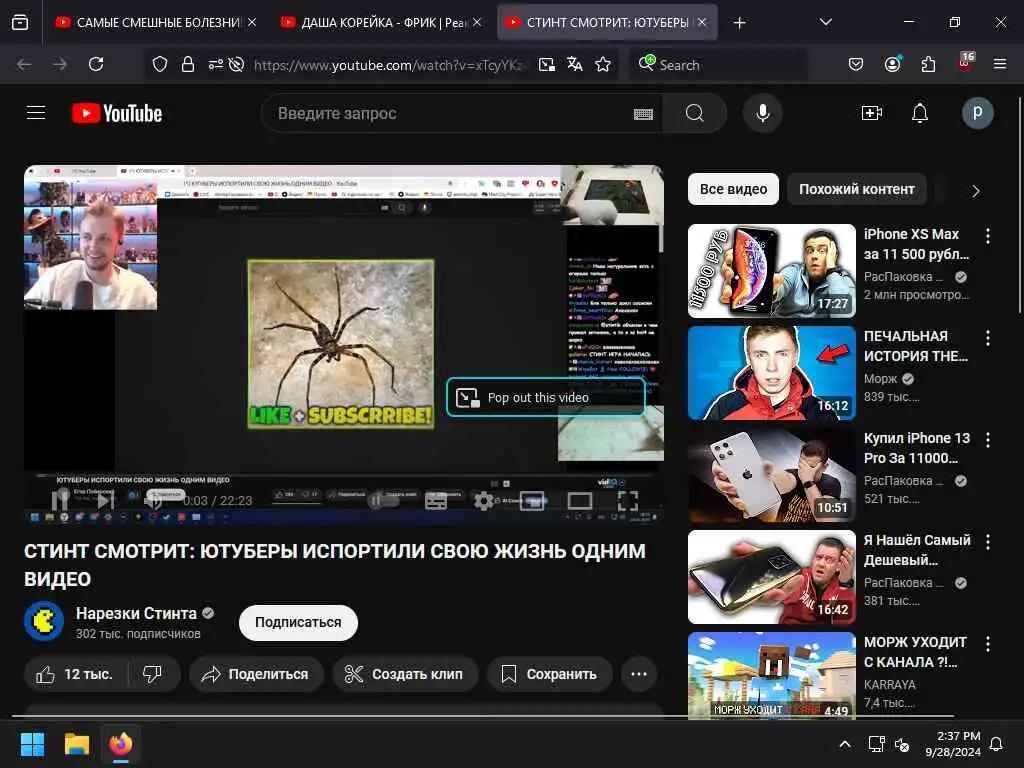Toggle subtitles in the video player
The width and height of the screenshot is (1024, 768).
[436, 501]
